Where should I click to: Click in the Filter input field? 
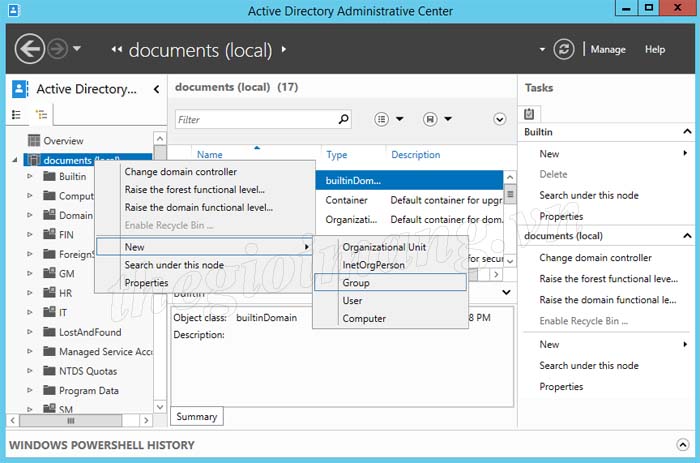255,120
